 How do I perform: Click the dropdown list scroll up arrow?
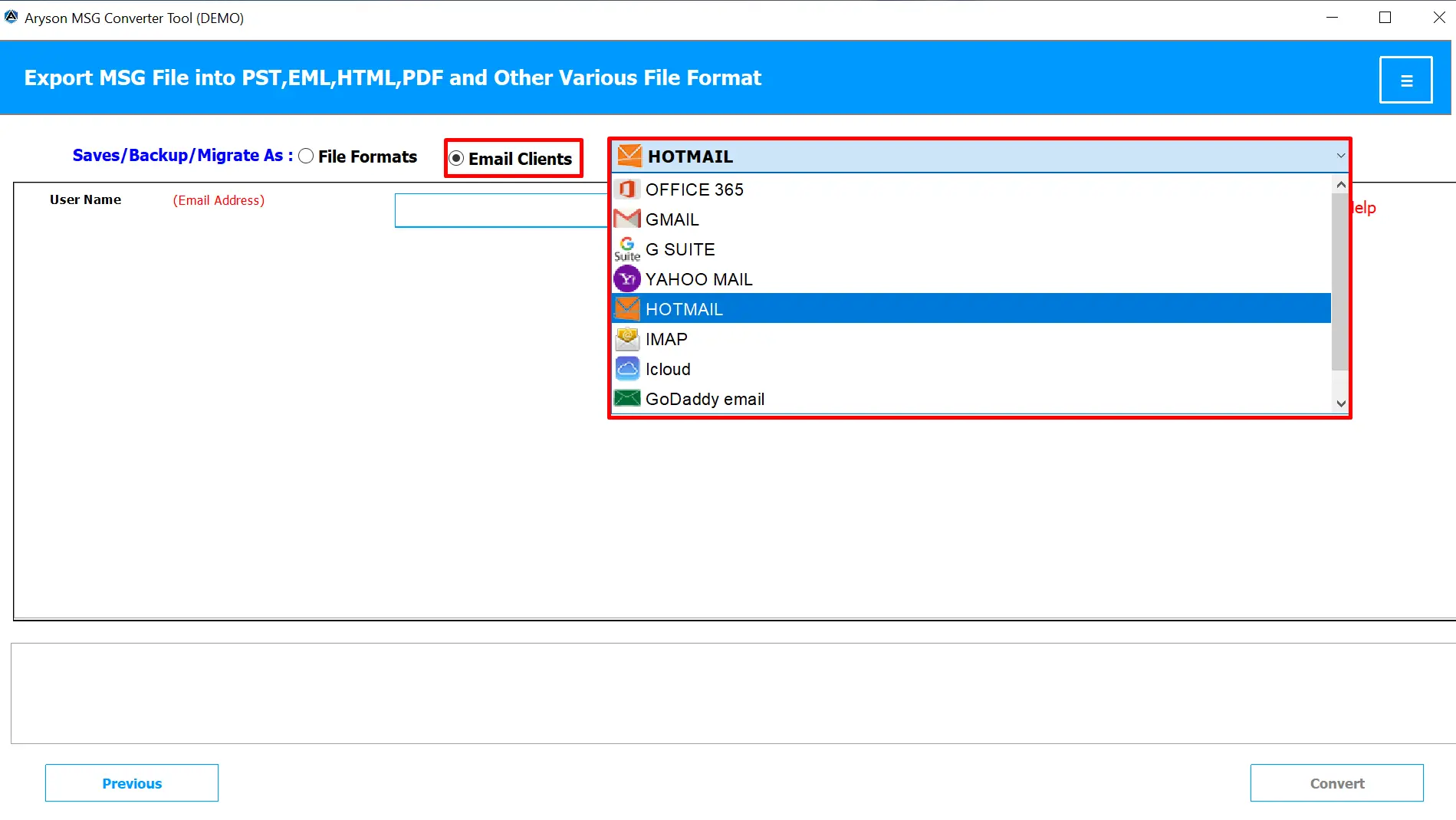[x=1340, y=184]
